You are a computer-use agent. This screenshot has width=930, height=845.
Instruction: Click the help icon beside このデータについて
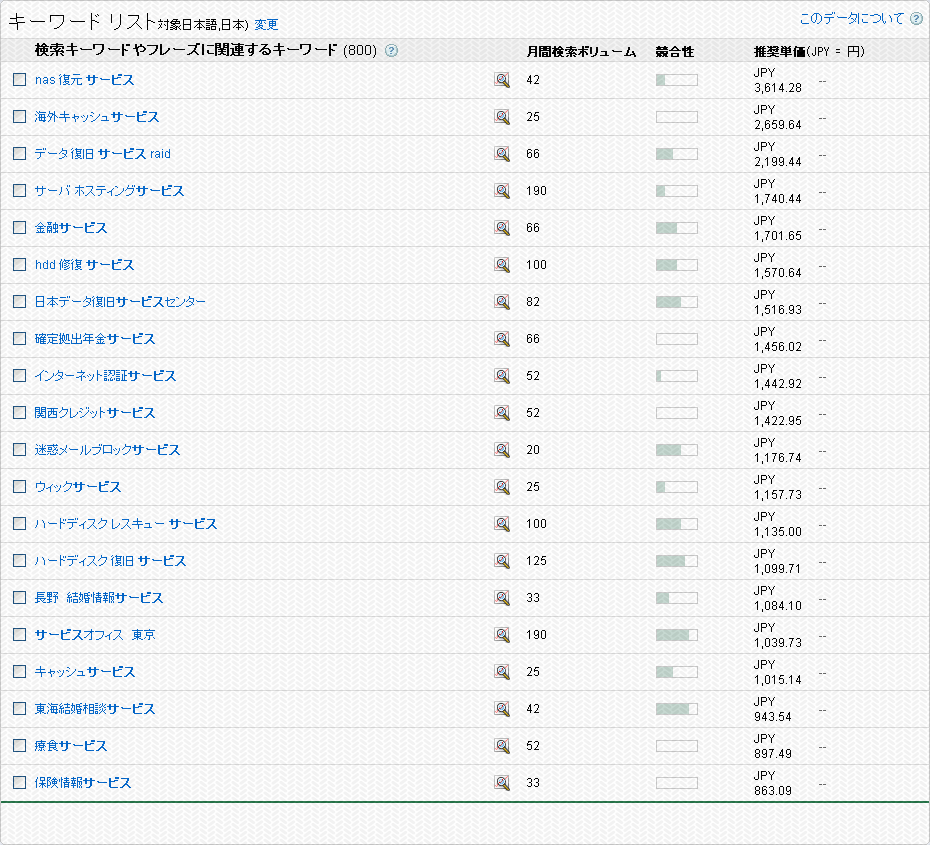(915, 19)
